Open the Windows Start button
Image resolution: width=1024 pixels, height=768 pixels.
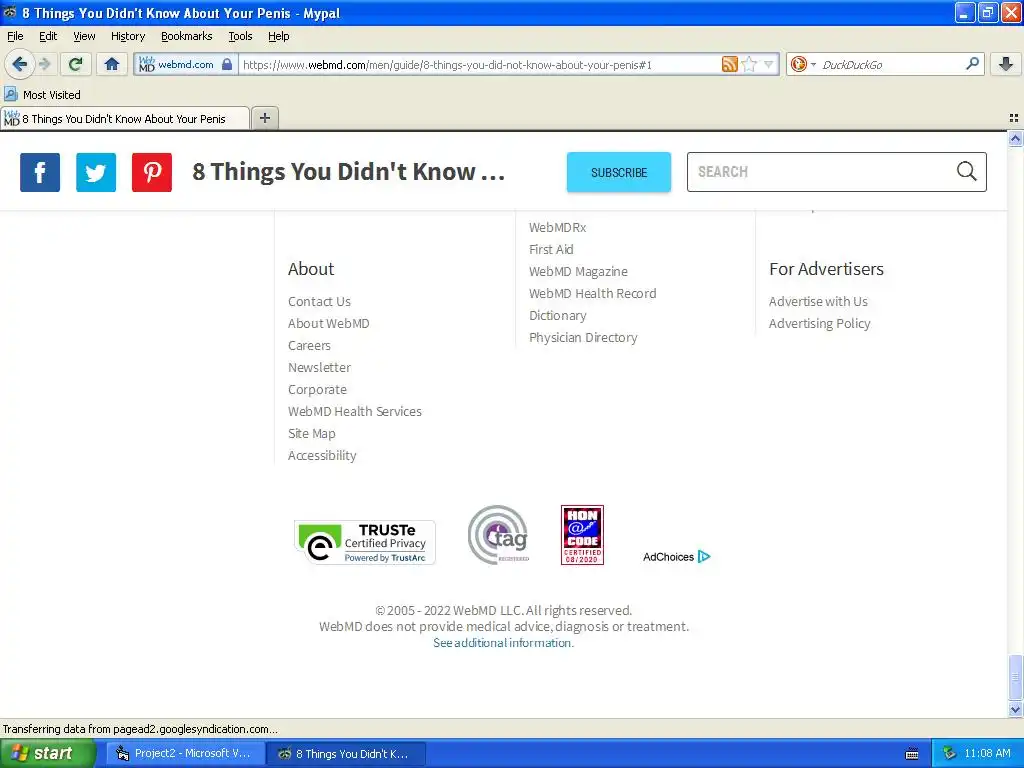(47, 753)
